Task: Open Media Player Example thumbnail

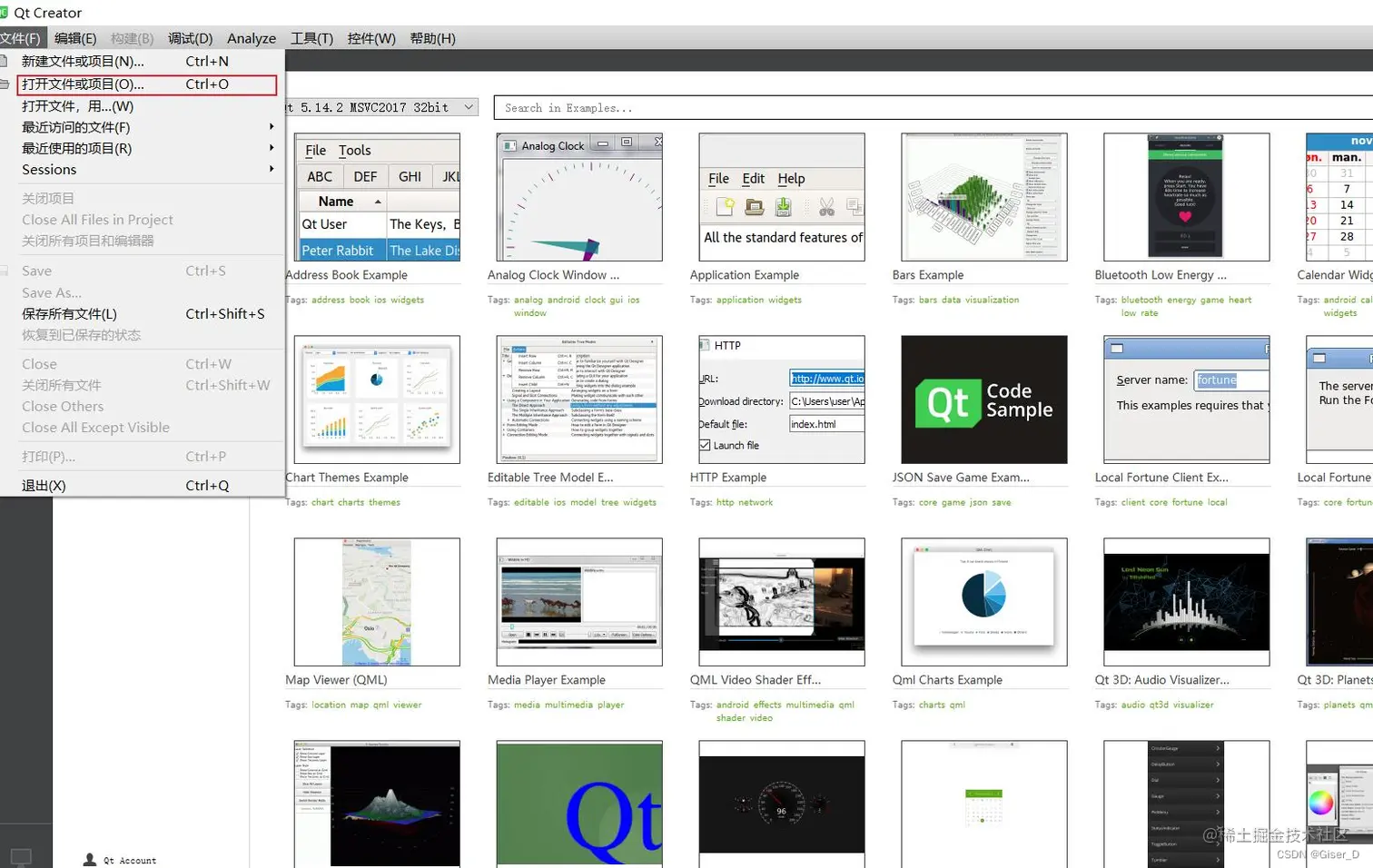Action: tap(579, 602)
